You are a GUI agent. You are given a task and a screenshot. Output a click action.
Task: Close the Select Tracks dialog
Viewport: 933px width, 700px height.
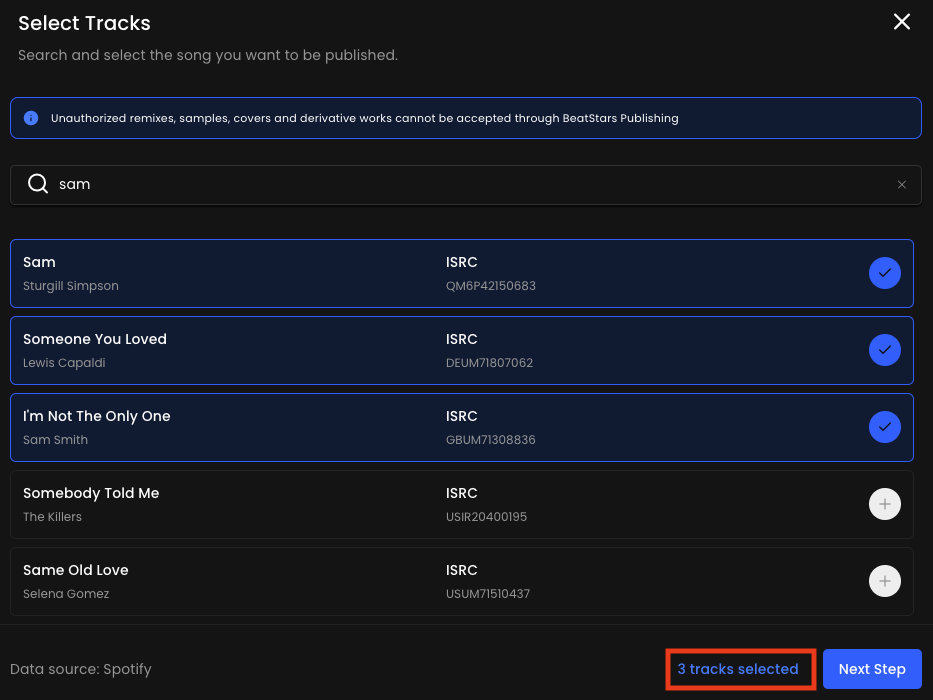coord(901,22)
